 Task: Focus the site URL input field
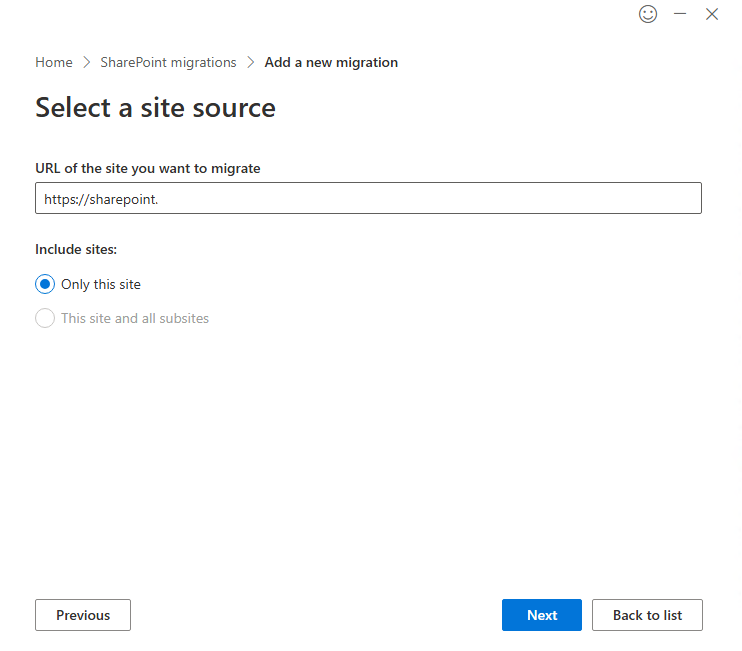coord(400,198)
